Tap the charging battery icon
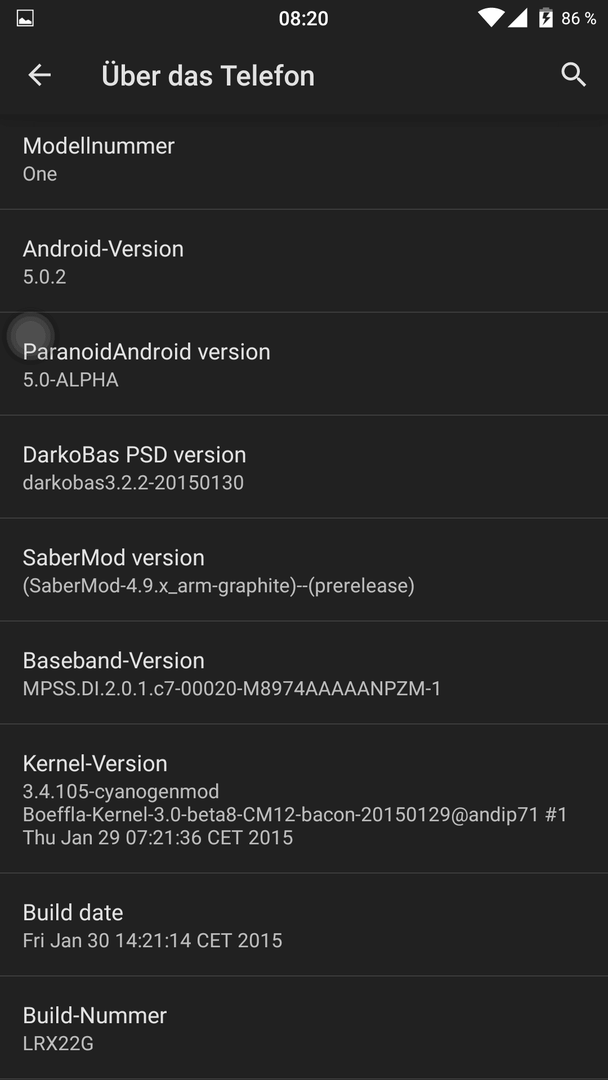The height and width of the screenshot is (1080, 608). click(545, 18)
